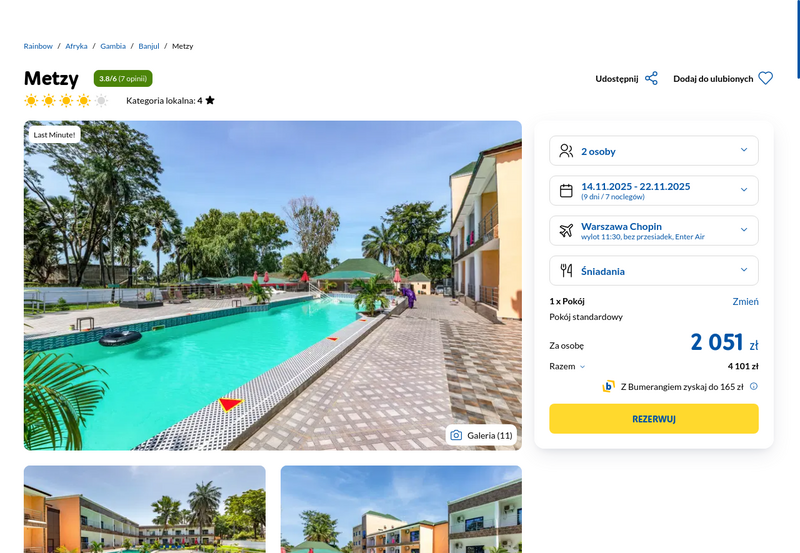The image size is (800, 553).
Task: Go to Gambia breadcrumb
Action: (x=113, y=46)
